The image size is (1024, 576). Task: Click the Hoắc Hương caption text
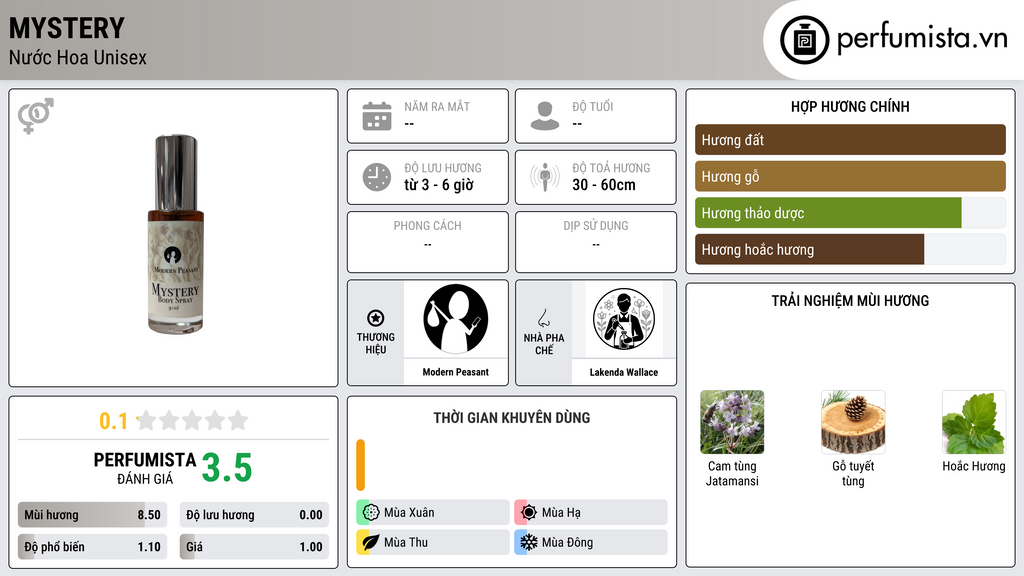(x=974, y=466)
